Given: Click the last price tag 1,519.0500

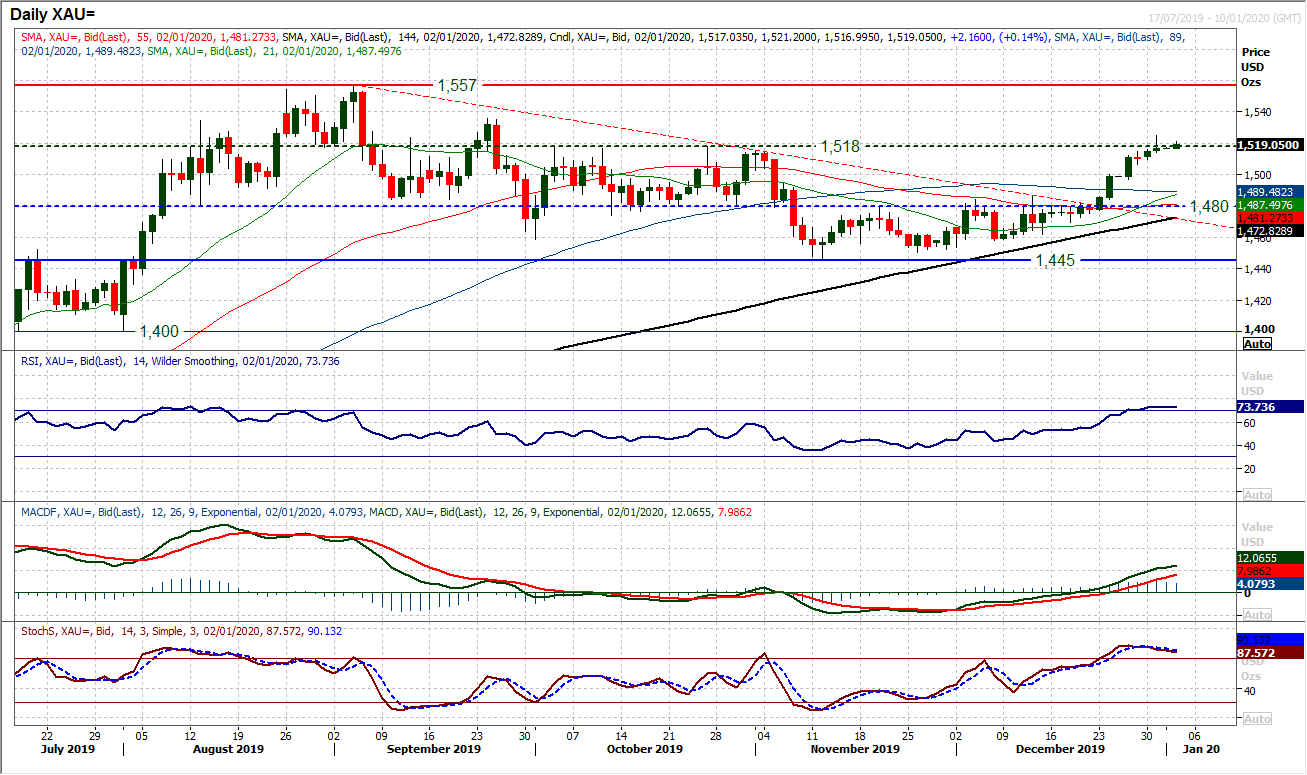Looking at the screenshot, I should 1268,145.
